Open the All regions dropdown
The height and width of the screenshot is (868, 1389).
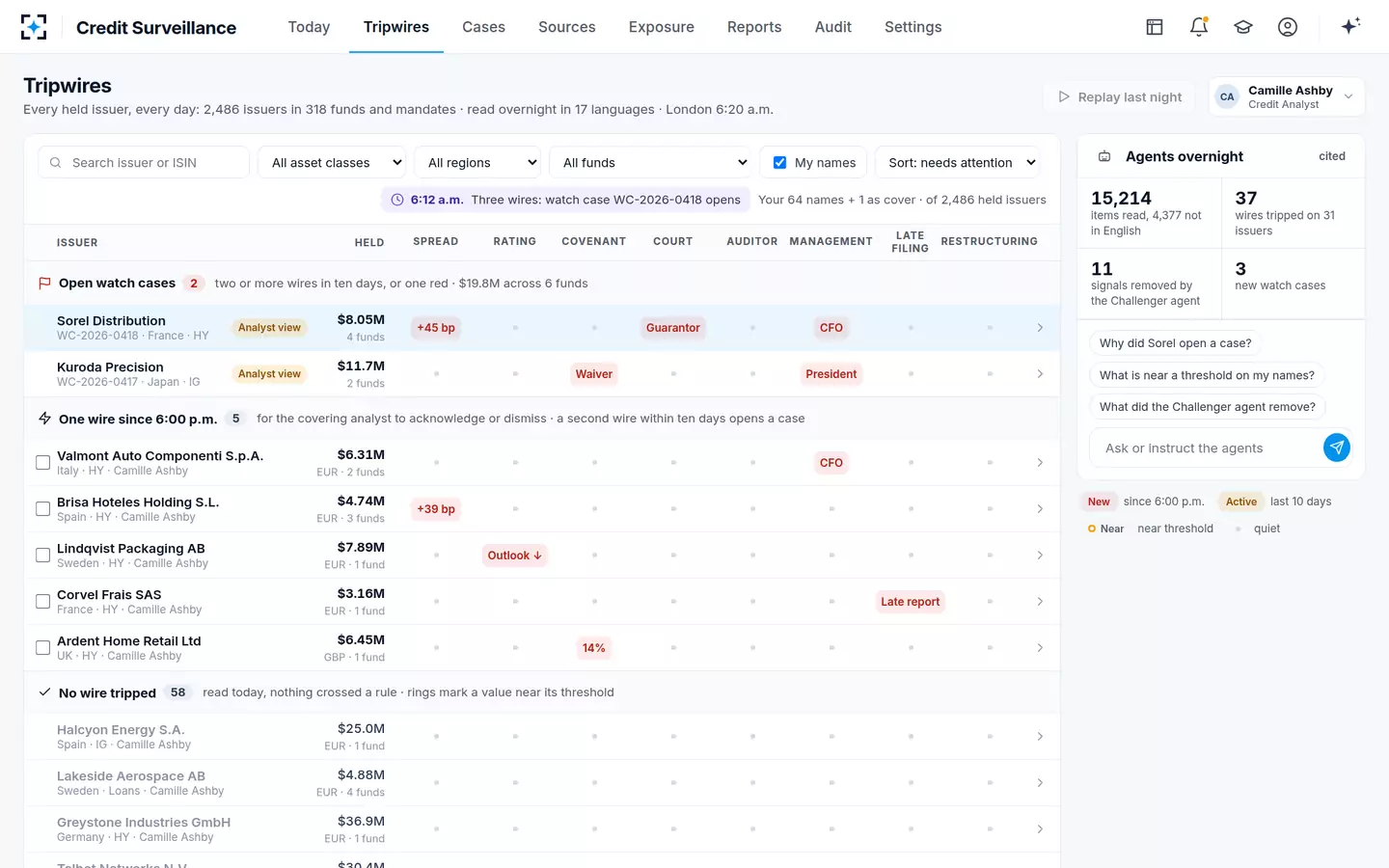pos(478,162)
